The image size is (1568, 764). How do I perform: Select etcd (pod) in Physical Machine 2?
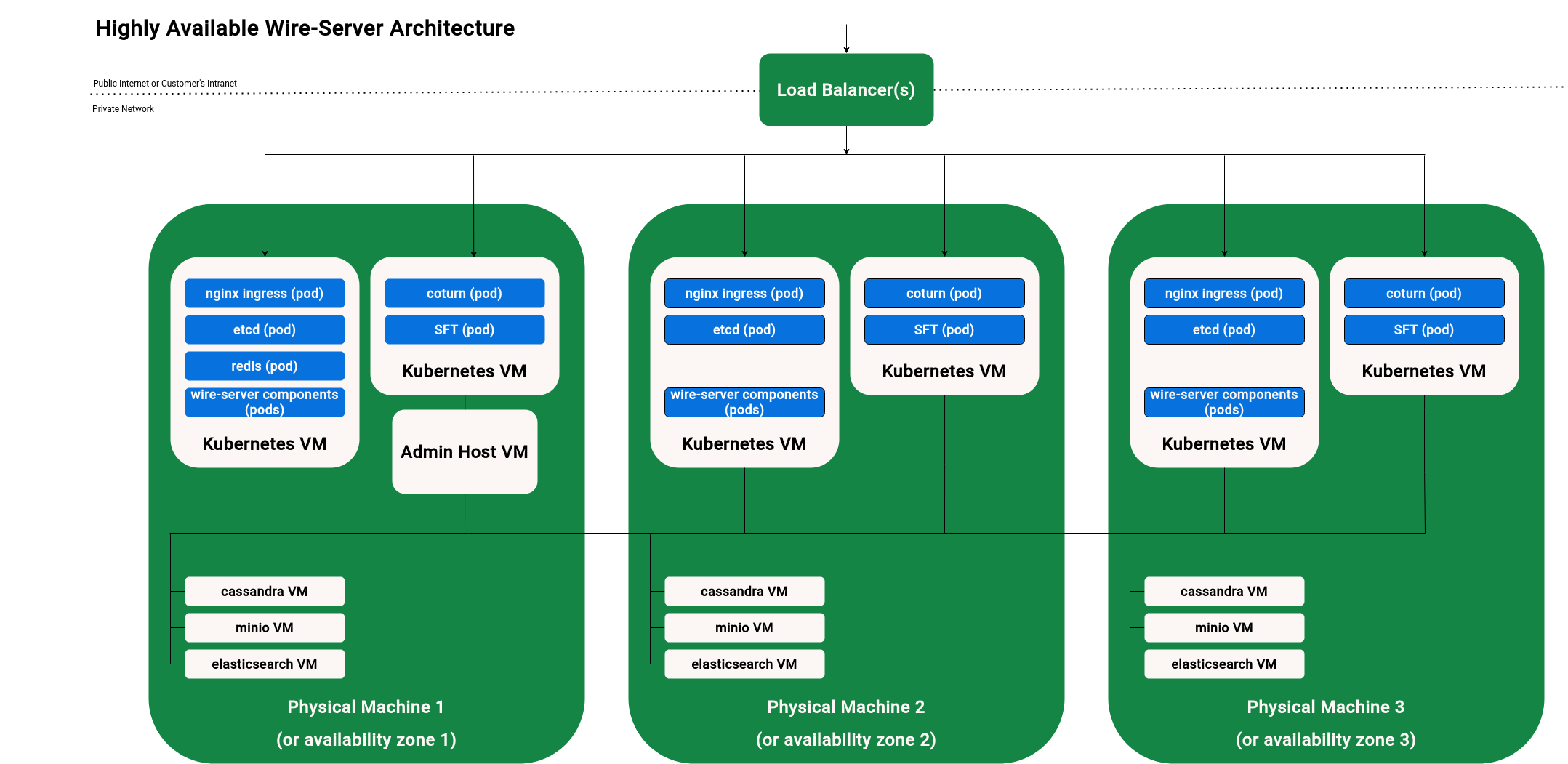pyautogui.click(x=744, y=329)
